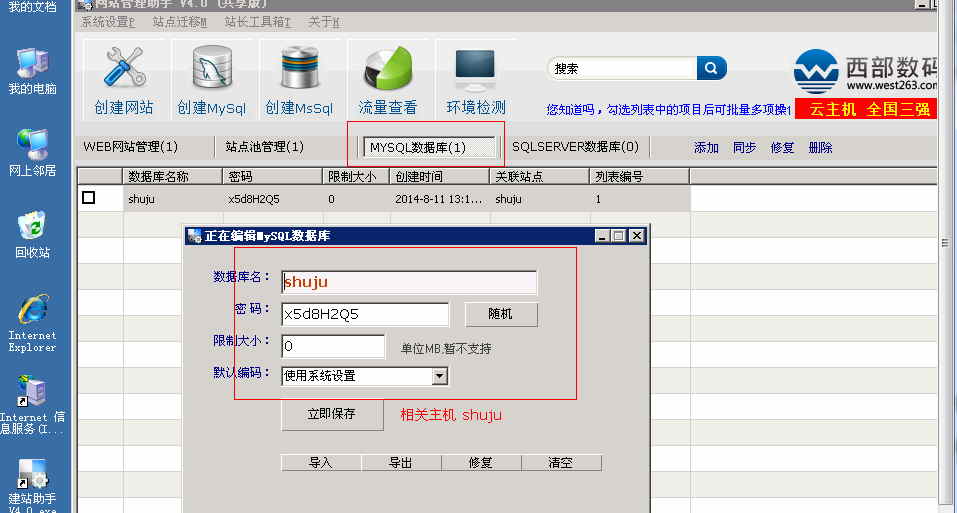The width and height of the screenshot is (957, 513).
Task: Open the 创建MsSql database tool
Action: click(299, 80)
